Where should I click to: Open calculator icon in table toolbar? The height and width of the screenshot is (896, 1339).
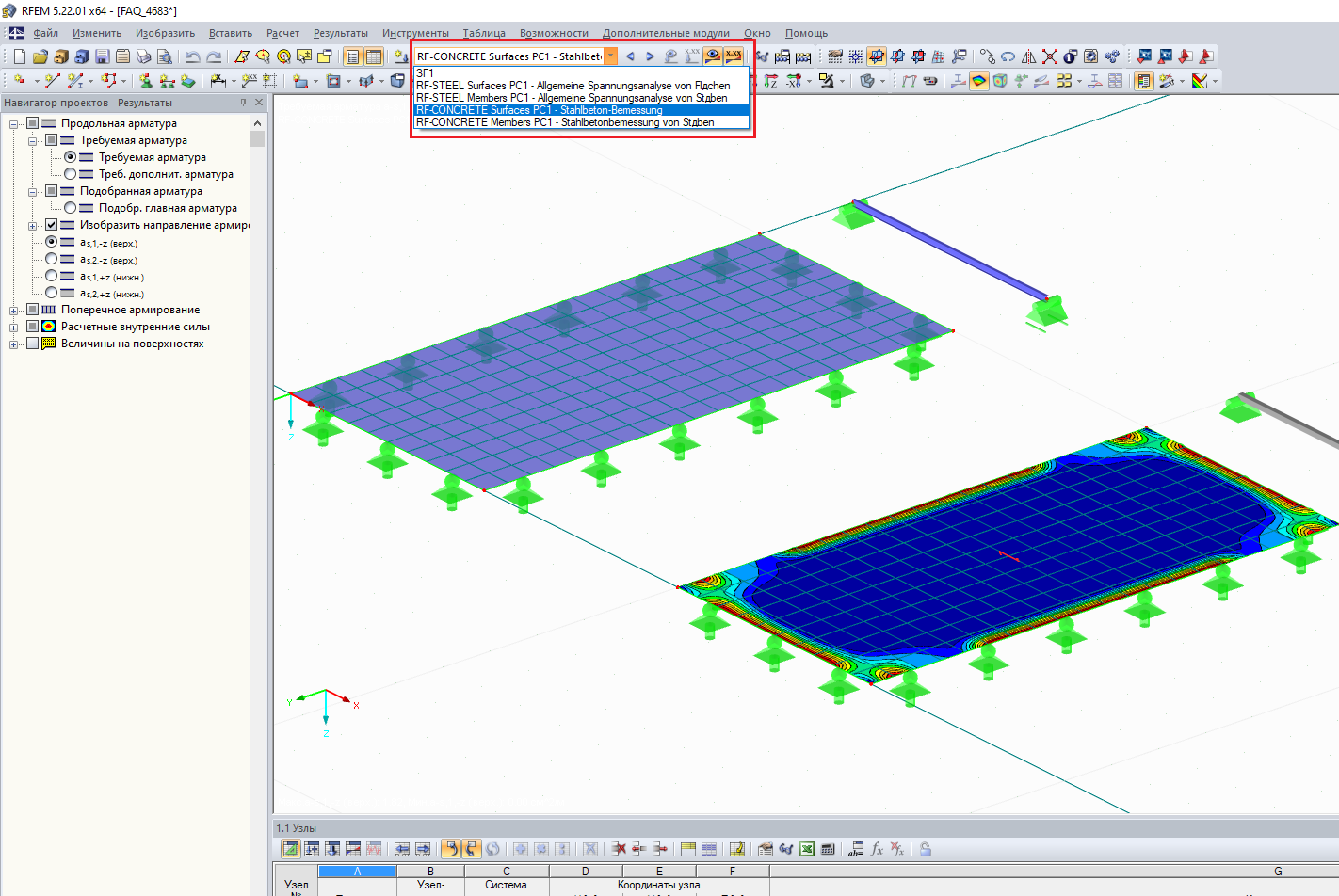coord(828,849)
